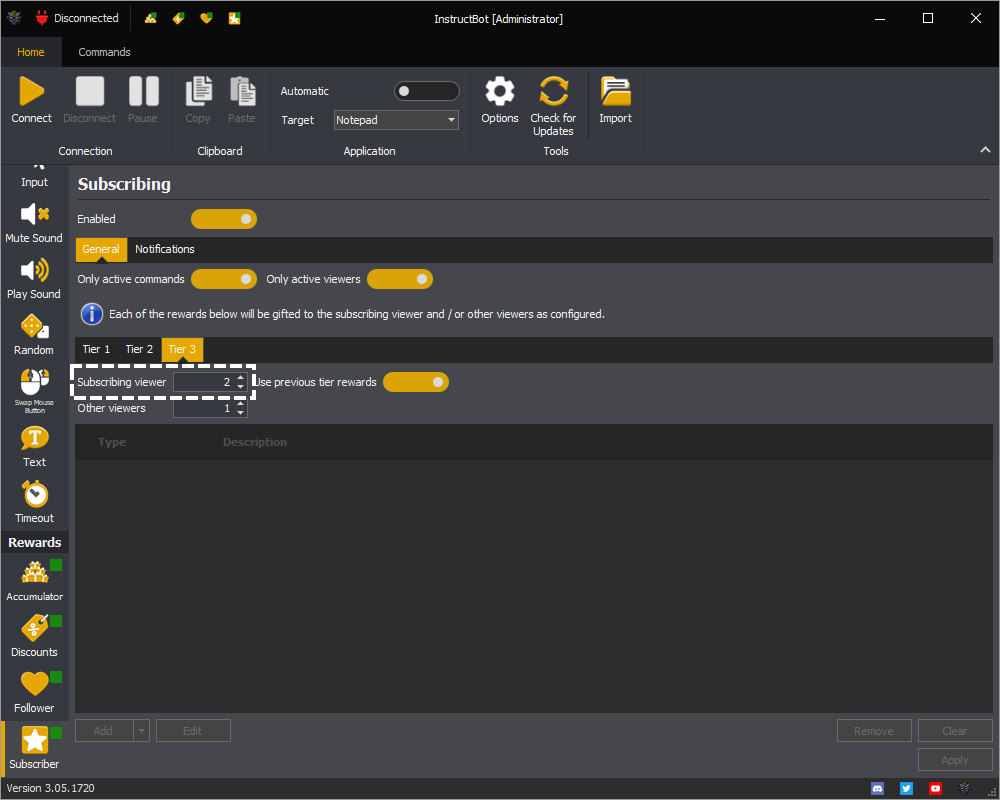Viewport: 1000px width, 800px height.
Task: Open the Follower heart icon
Action: tap(34, 684)
